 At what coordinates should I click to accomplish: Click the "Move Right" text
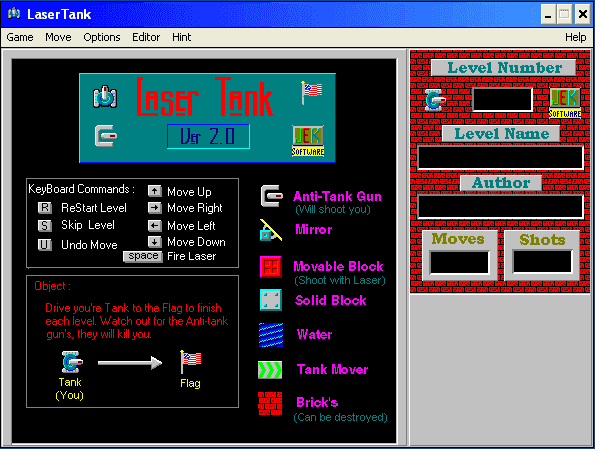[195, 208]
